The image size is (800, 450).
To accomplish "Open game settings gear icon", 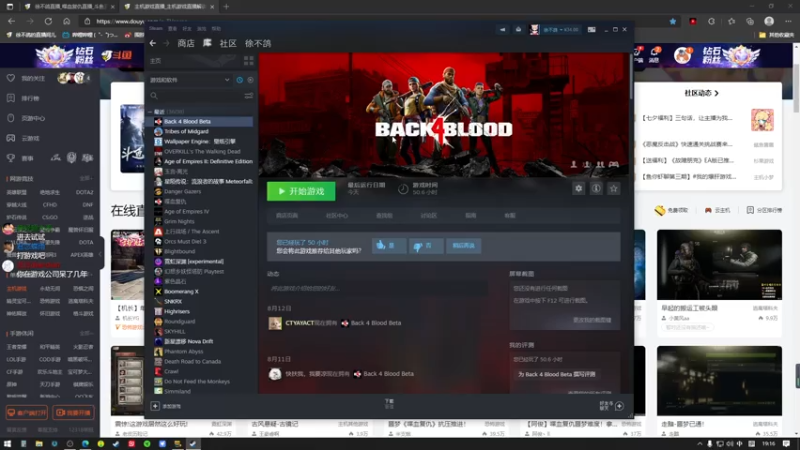I will tap(579, 188).
